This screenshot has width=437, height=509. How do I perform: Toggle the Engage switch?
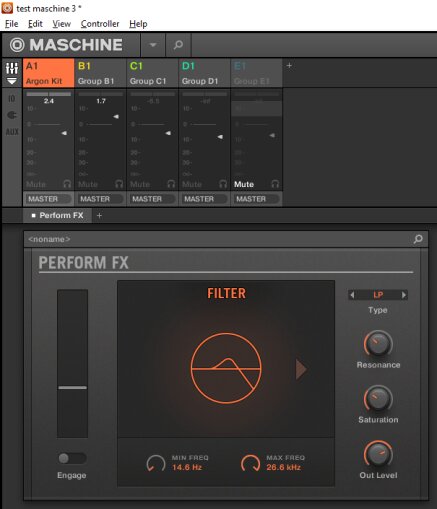(x=72, y=458)
